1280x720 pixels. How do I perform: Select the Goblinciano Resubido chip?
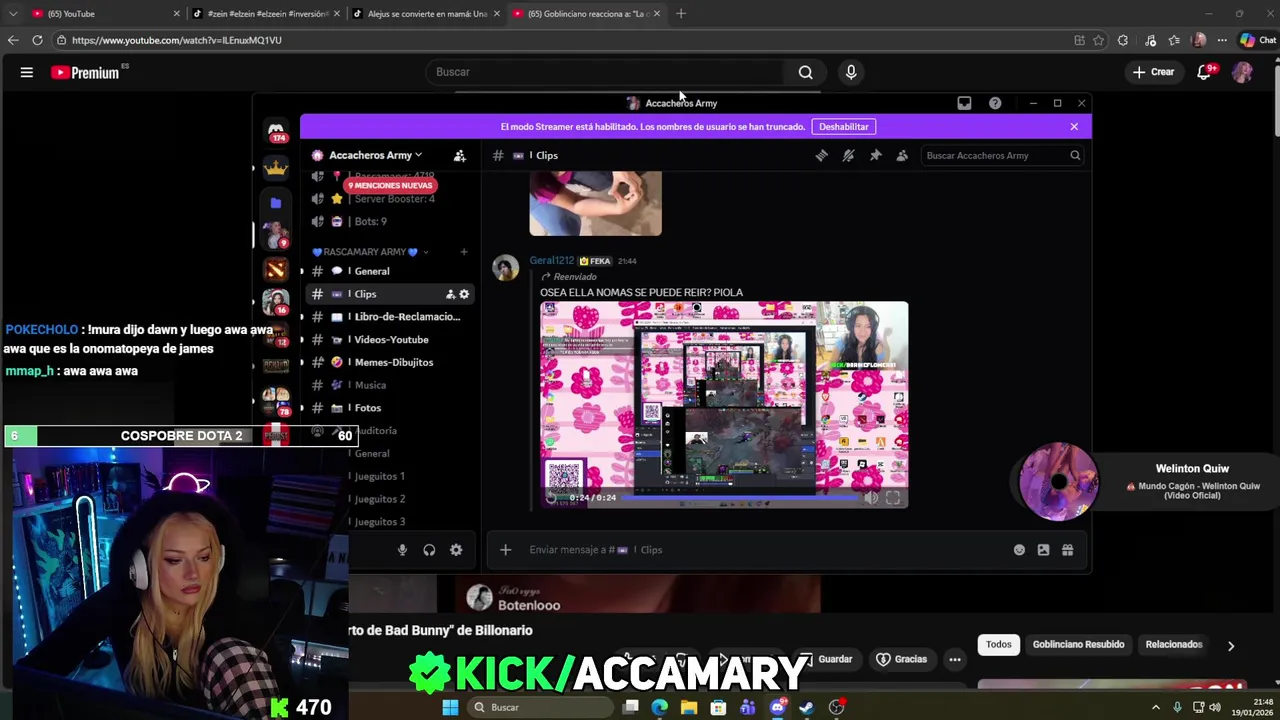coord(1078,645)
